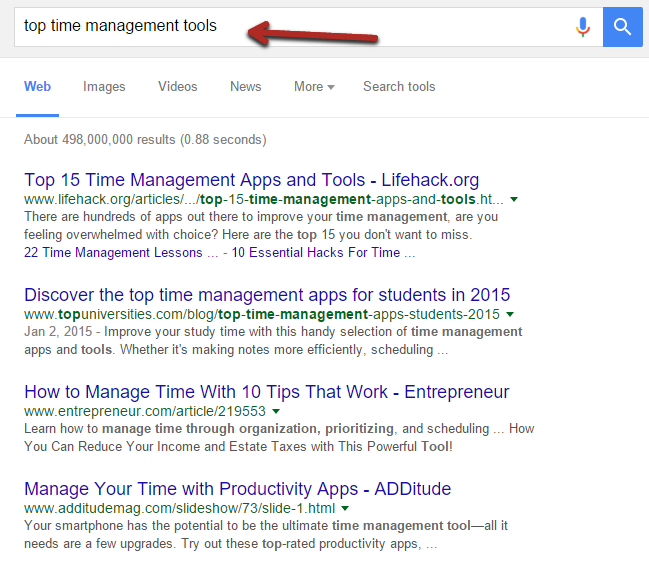Open the dropdown arrow beside lifehack.org URL
Screen dimensions: 649x562
coord(514,199)
